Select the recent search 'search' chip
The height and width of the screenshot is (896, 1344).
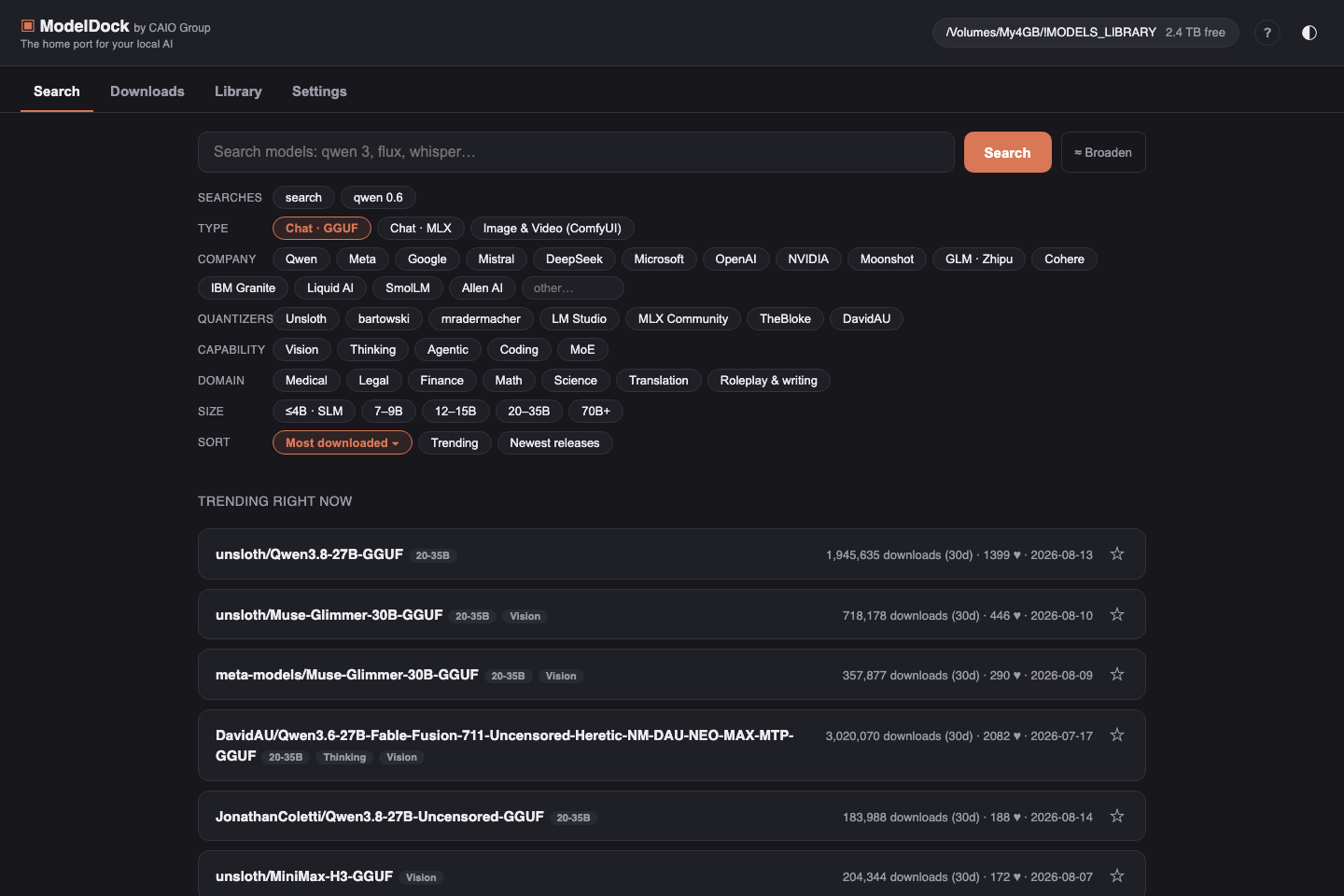point(303,198)
